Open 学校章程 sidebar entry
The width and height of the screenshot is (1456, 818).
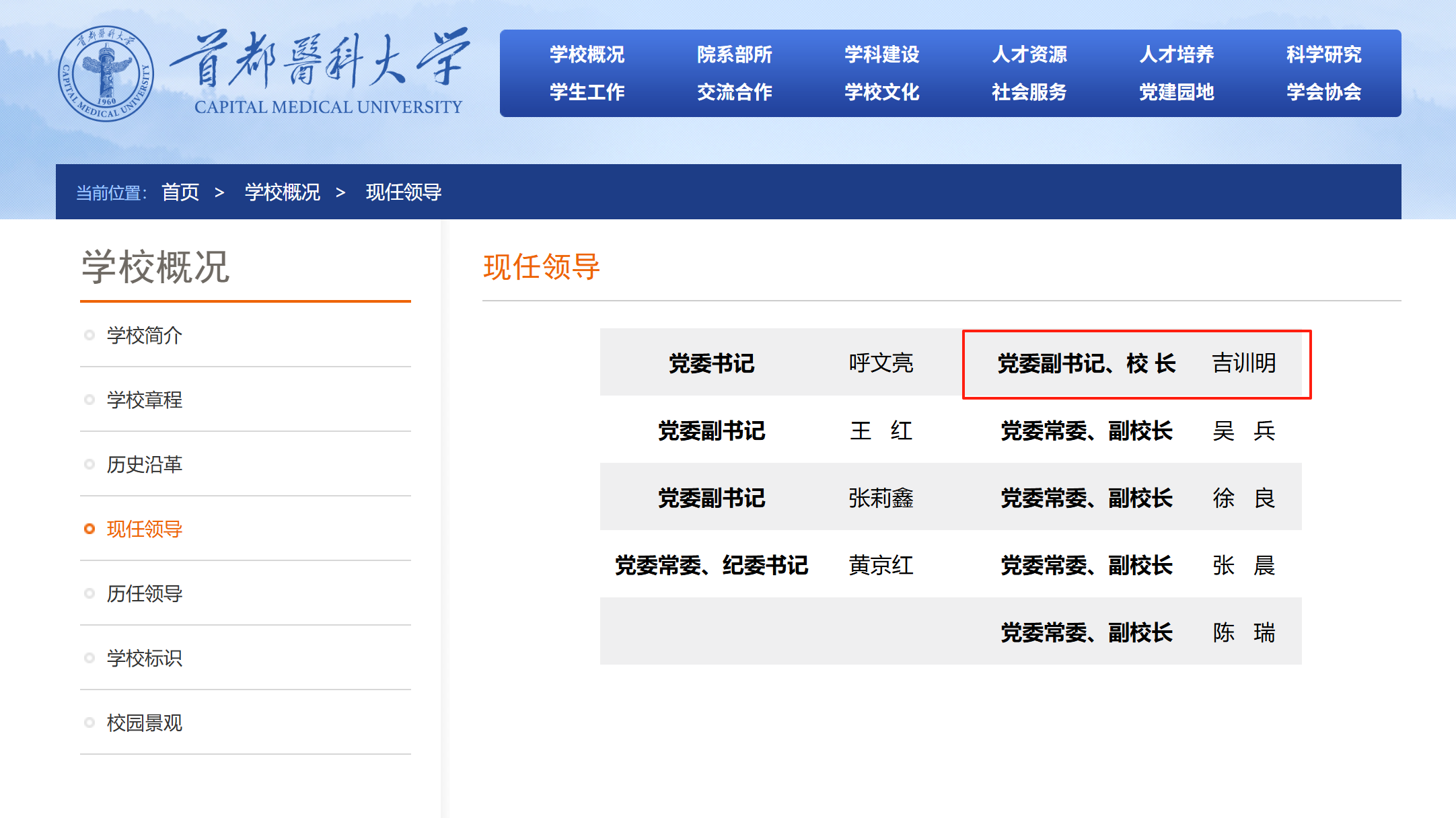click(144, 400)
